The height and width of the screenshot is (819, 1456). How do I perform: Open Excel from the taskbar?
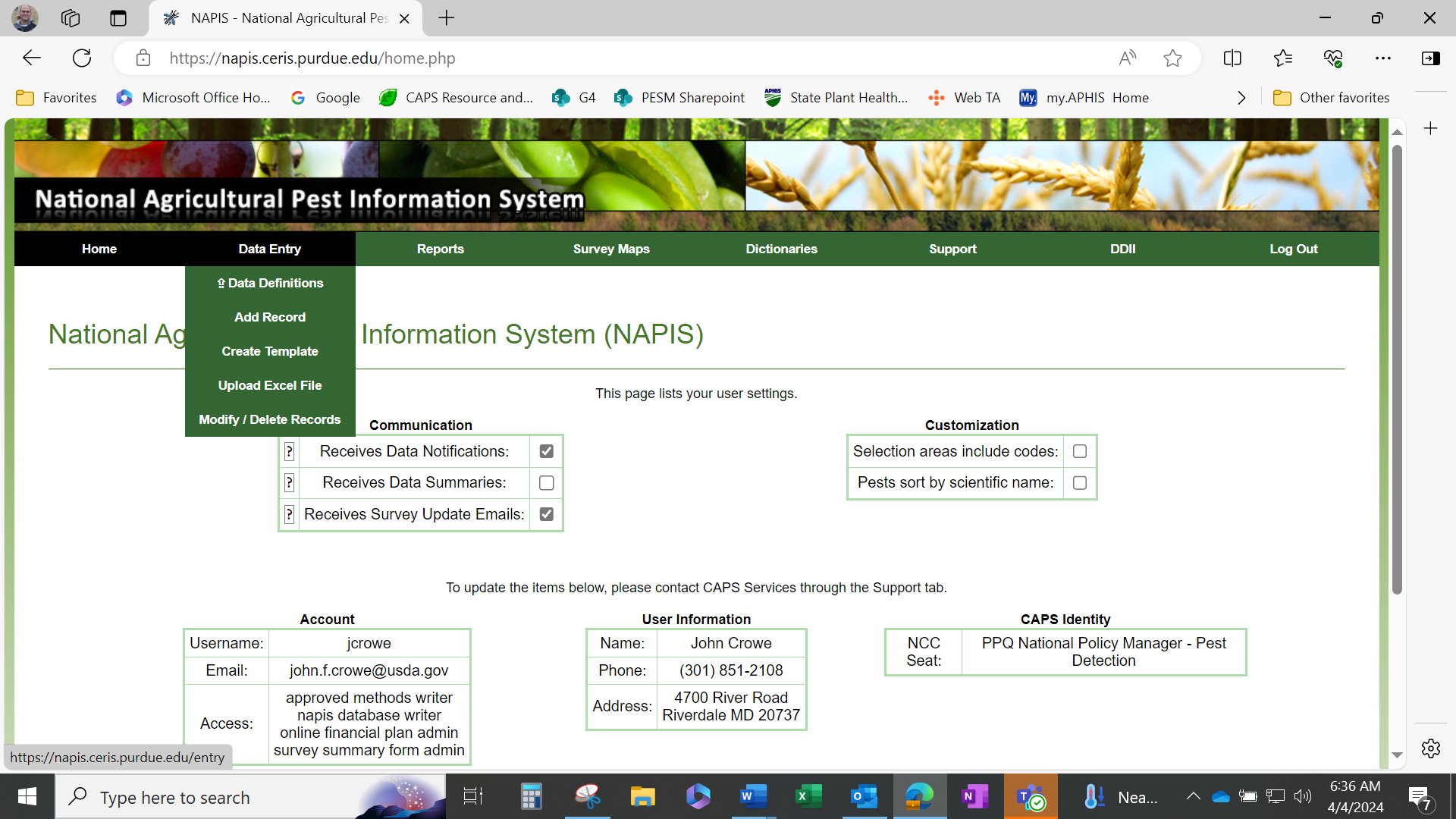pos(808,797)
